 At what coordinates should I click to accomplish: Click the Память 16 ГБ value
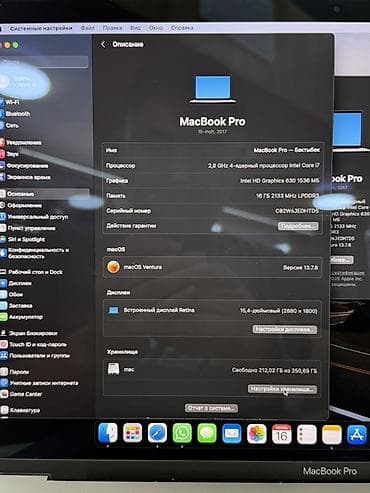pyautogui.click(x=287, y=196)
